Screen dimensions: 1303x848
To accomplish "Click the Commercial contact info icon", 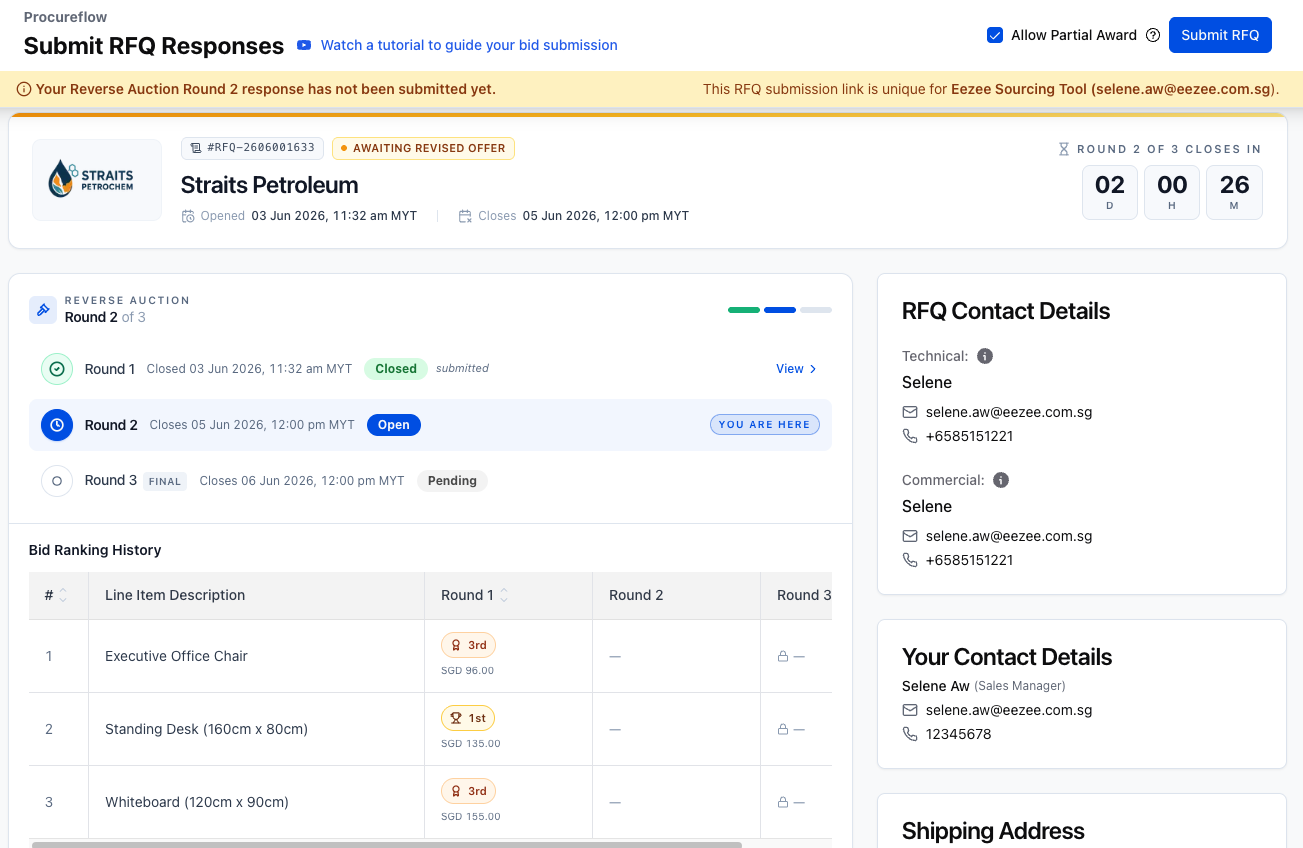I will (1001, 480).
